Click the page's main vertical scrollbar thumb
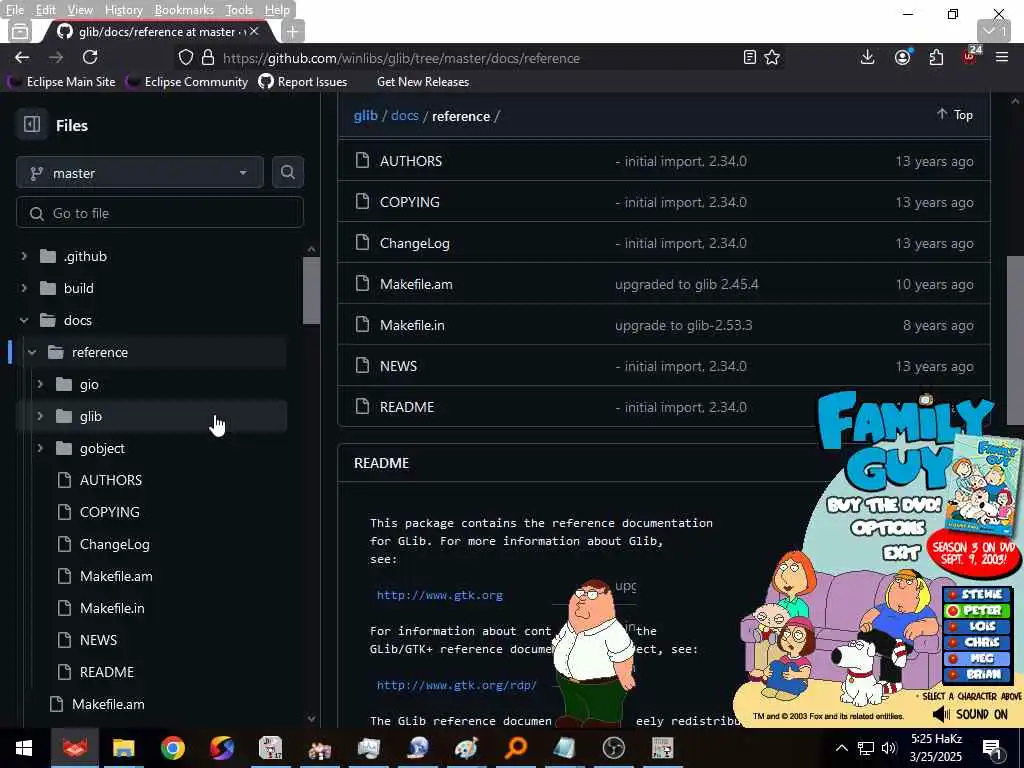1024x768 pixels. [1015, 340]
